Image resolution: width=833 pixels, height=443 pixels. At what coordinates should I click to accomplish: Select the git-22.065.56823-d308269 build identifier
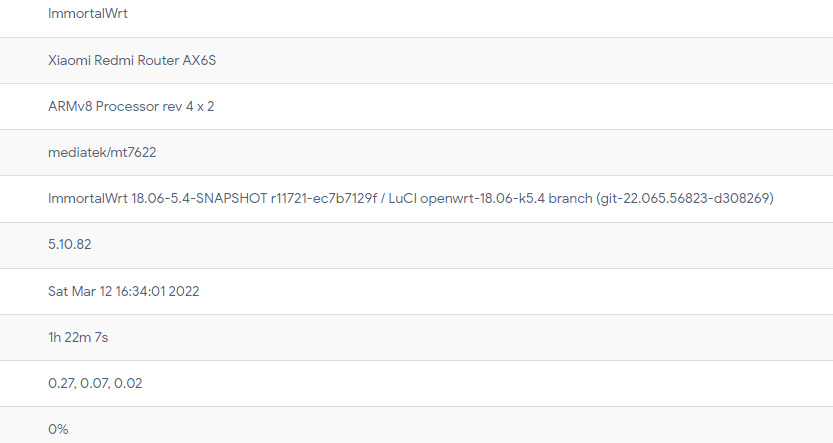pyautogui.click(x=685, y=198)
